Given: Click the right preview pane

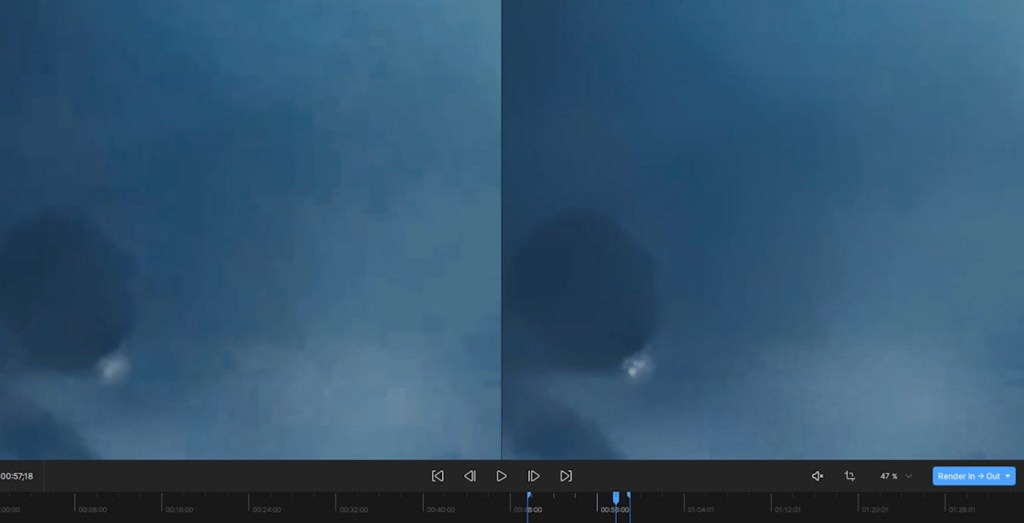Looking at the screenshot, I should (x=762, y=230).
